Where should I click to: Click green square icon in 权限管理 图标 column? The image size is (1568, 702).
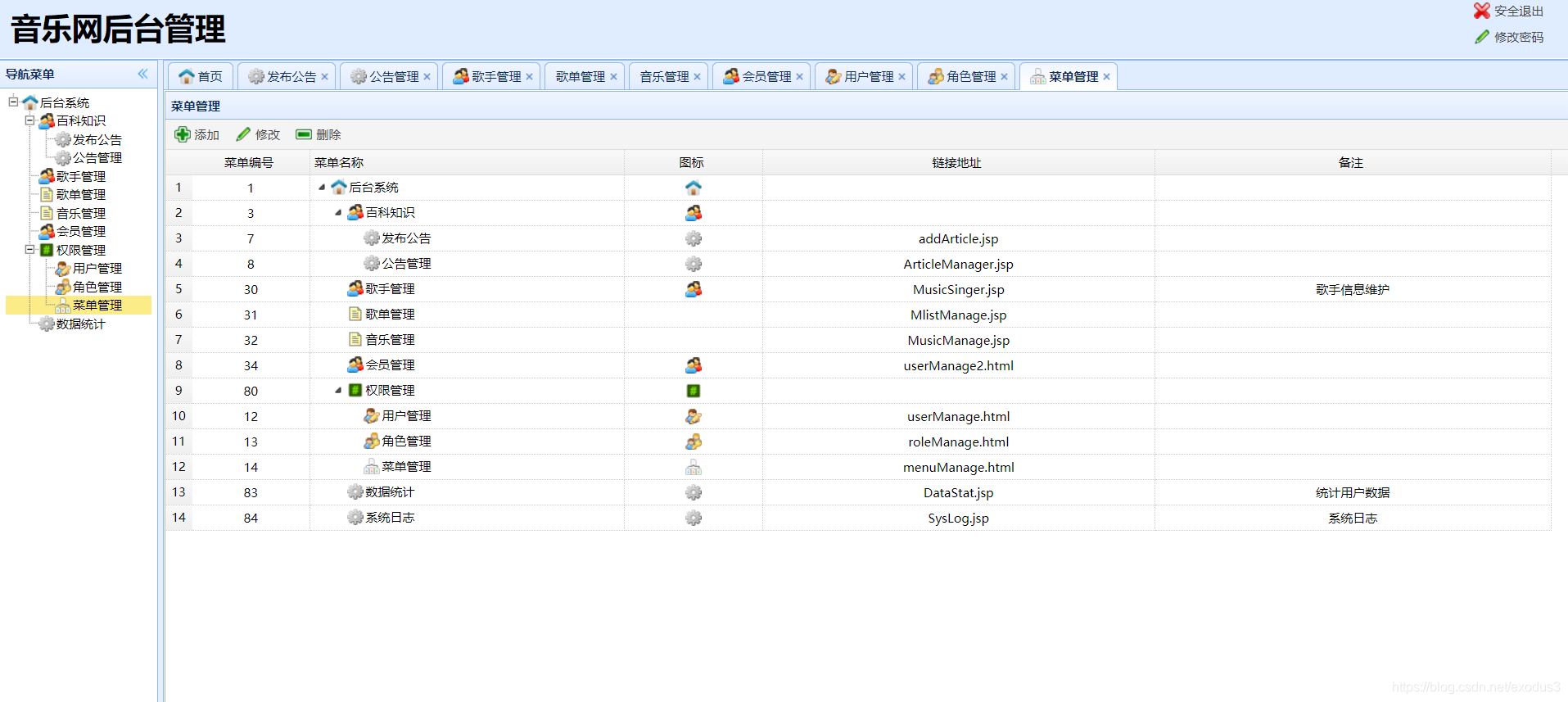click(694, 391)
